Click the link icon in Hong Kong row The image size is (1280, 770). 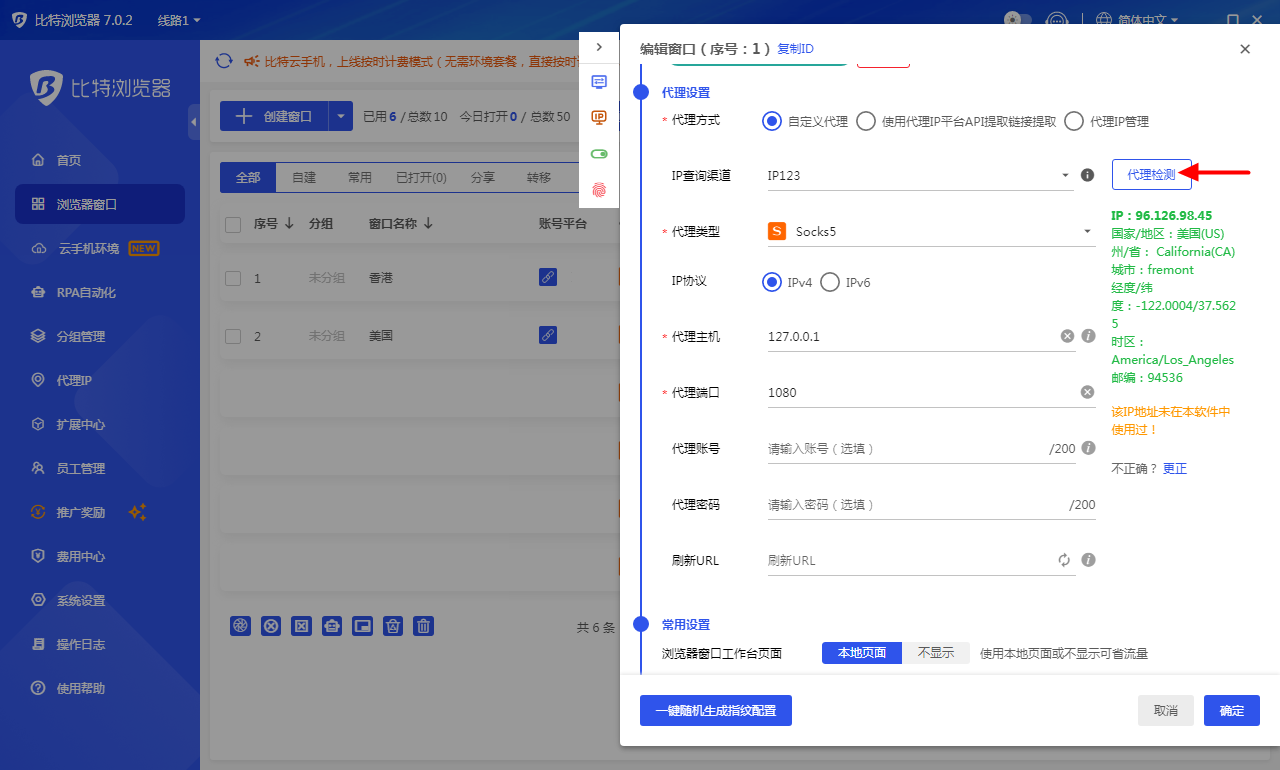(x=547, y=277)
